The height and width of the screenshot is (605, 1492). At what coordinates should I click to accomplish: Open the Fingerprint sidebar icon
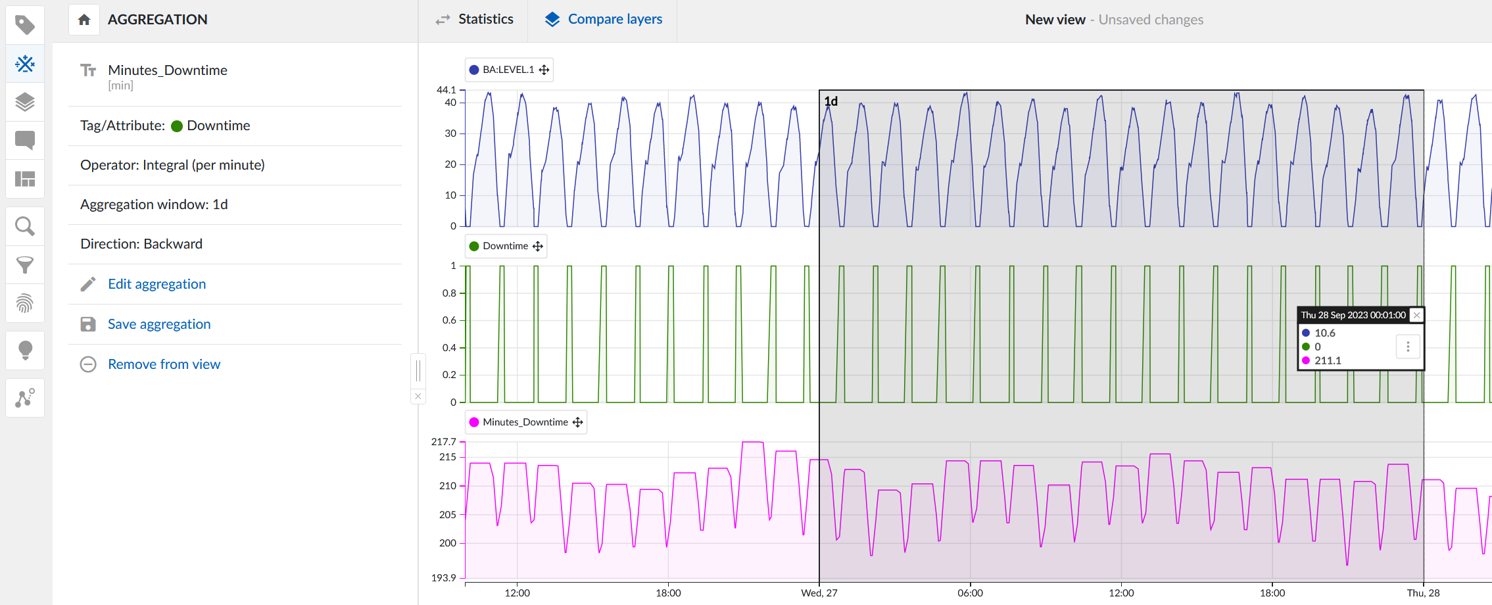point(25,303)
